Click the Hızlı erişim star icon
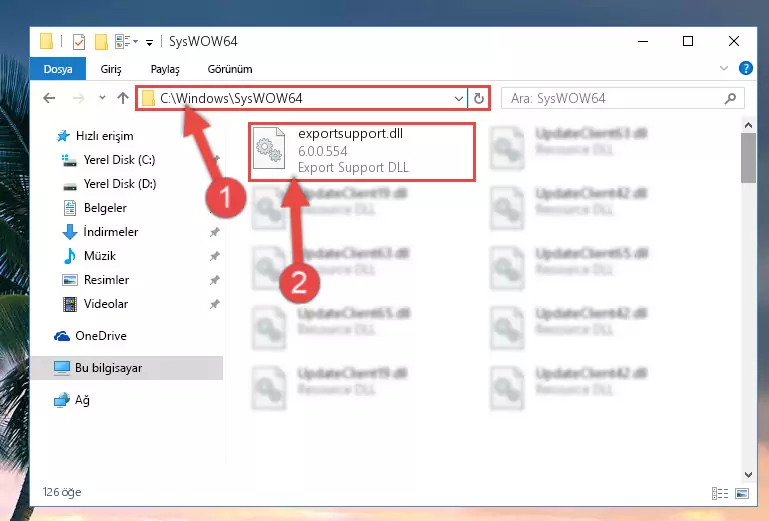Screen dimensions: 769x521 (63, 136)
